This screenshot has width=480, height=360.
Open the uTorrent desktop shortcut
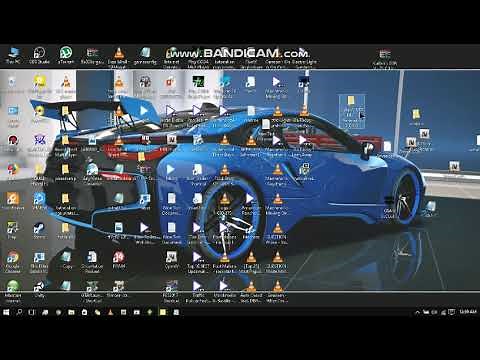(x=66, y=55)
